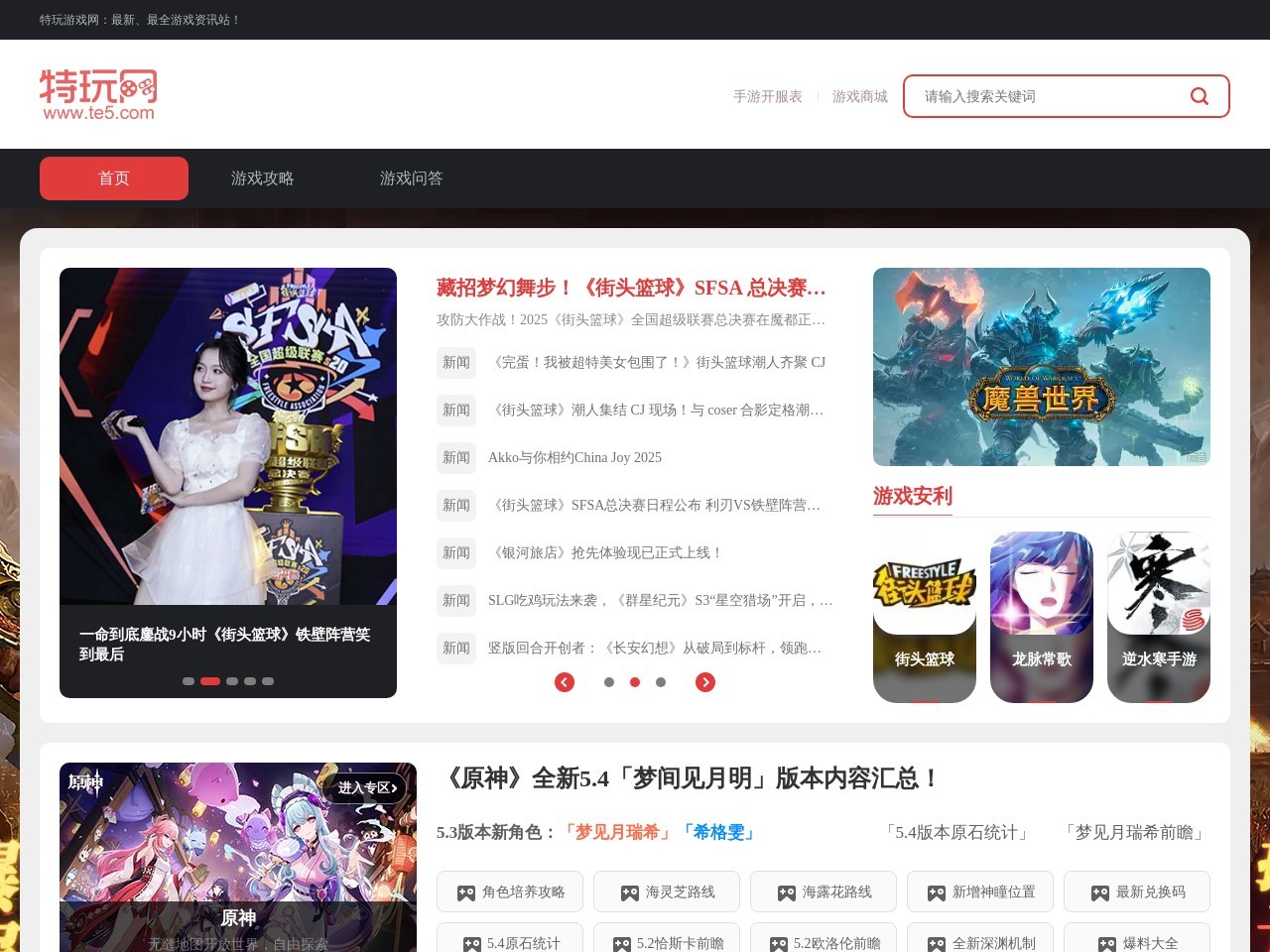This screenshot has width=1270, height=952.
Task: Click the 原神 banner thumbnail
Action: (238, 857)
